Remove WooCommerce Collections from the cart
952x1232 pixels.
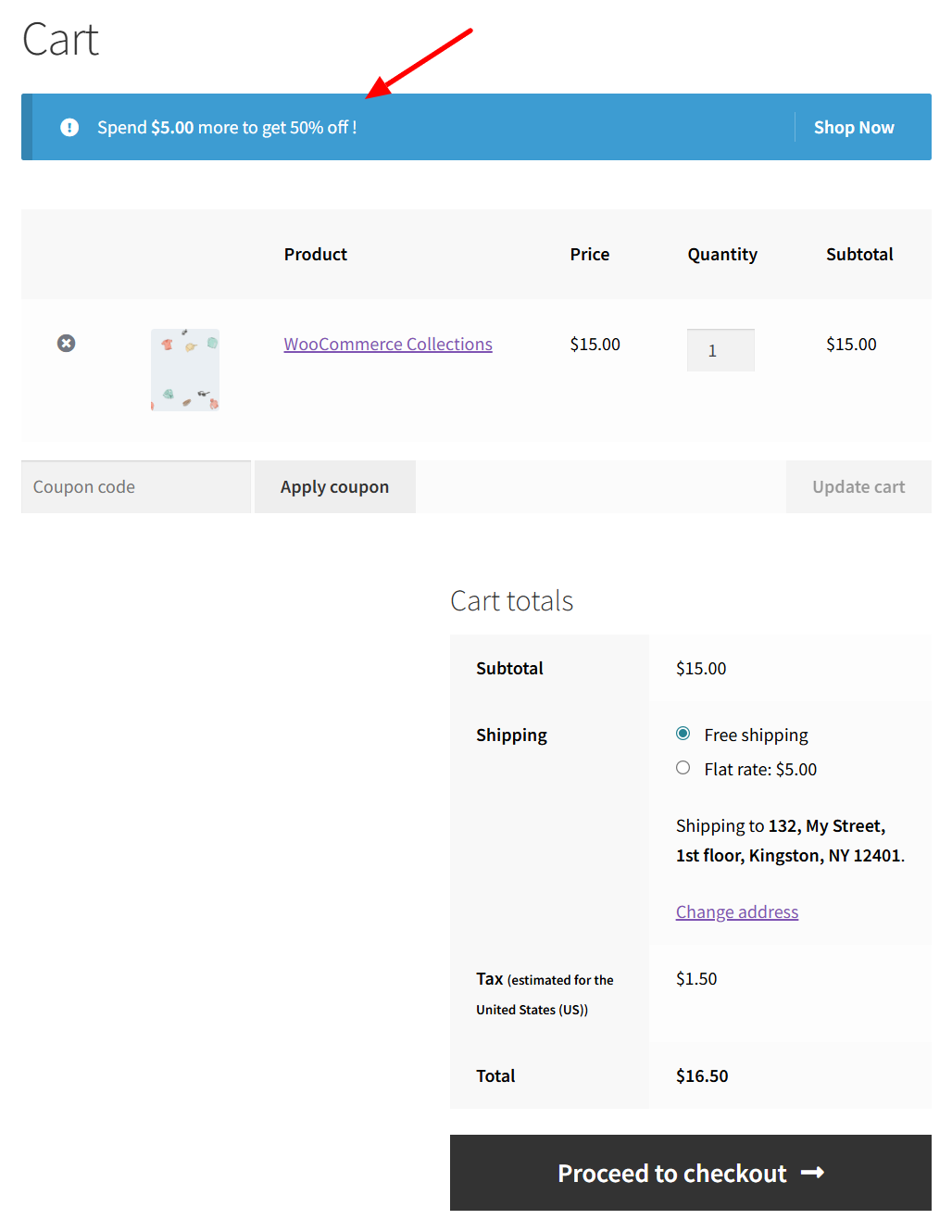click(x=66, y=344)
